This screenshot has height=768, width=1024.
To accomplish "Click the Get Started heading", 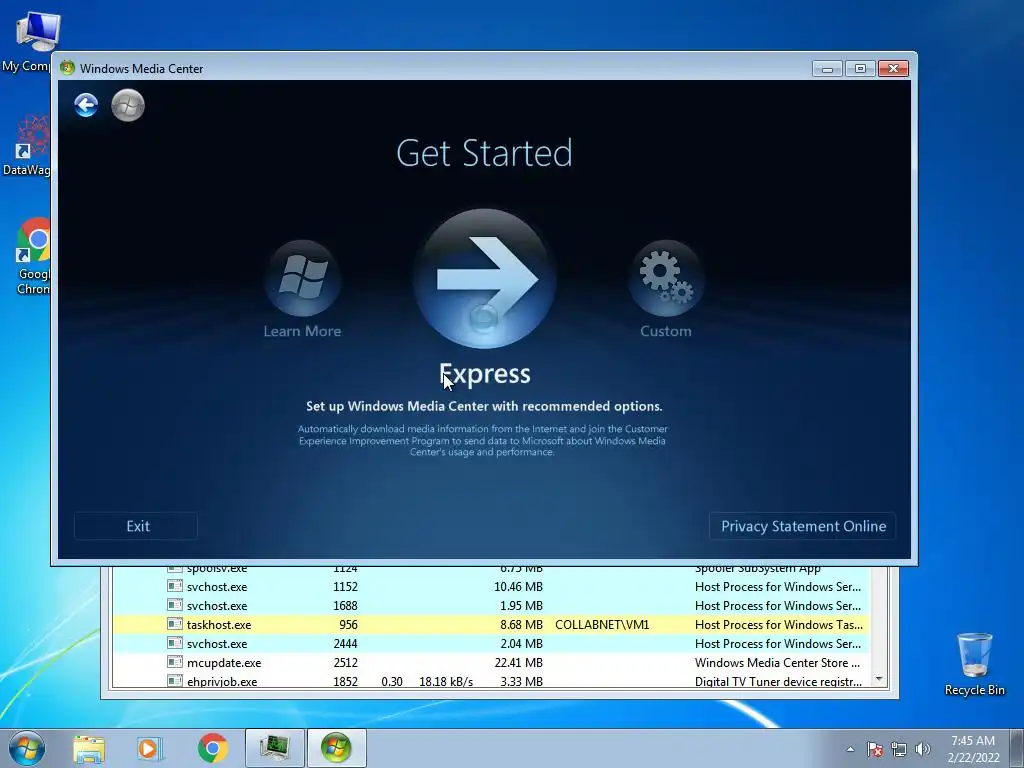I will [x=485, y=153].
